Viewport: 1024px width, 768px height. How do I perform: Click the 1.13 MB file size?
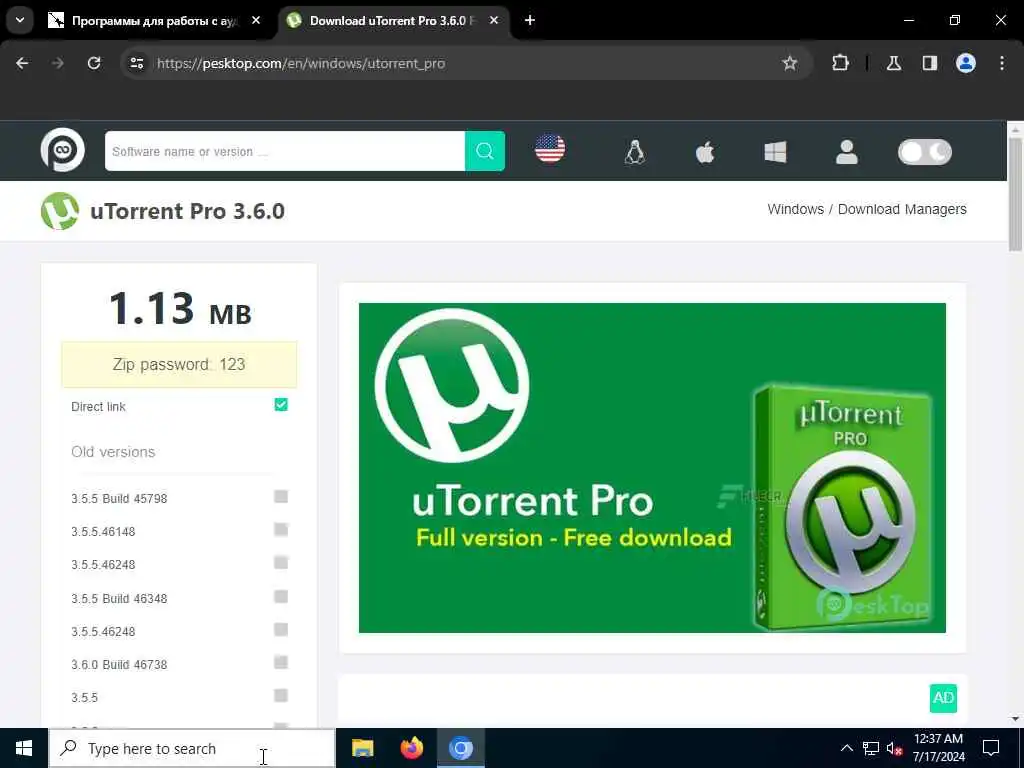(x=180, y=308)
